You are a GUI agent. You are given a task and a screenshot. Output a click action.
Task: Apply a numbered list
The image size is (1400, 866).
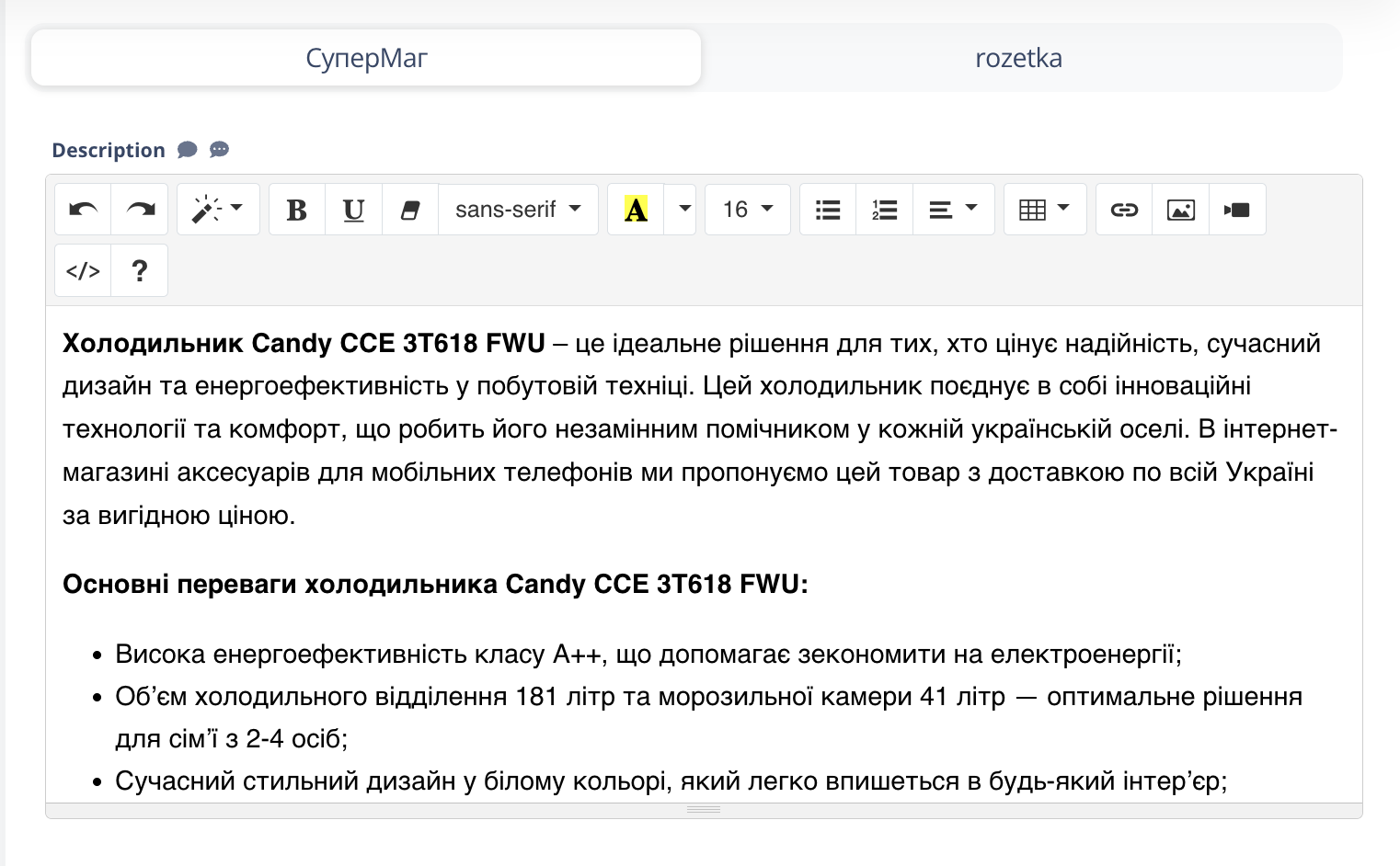[x=884, y=210]
